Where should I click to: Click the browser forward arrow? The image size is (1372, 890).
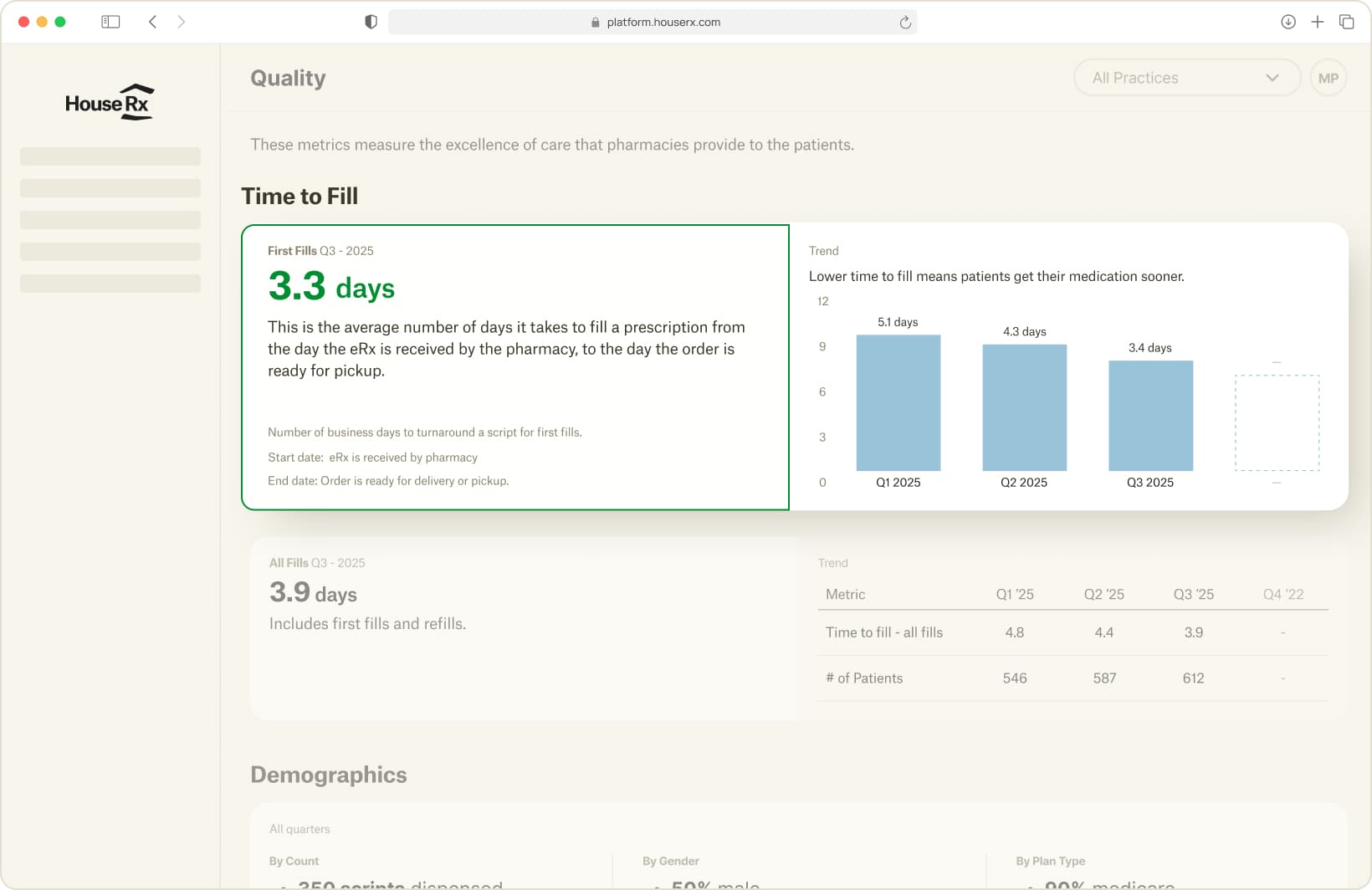(x=182, y=22)
